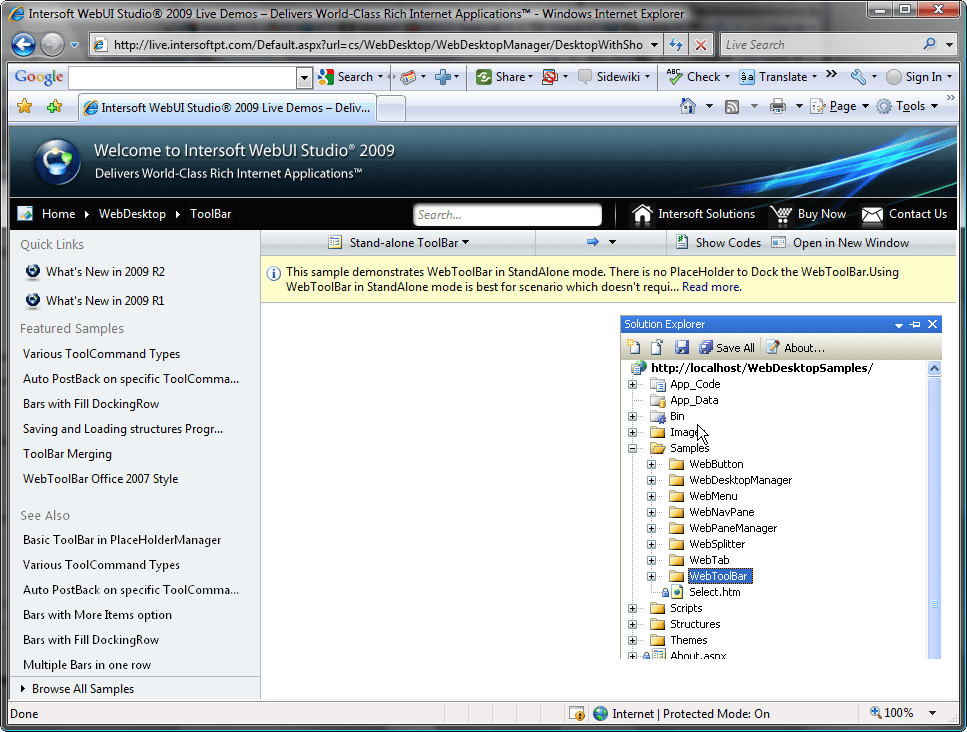
Task: Click the Save icon in Solution Explorer toolbar
Action: (682, 347)
